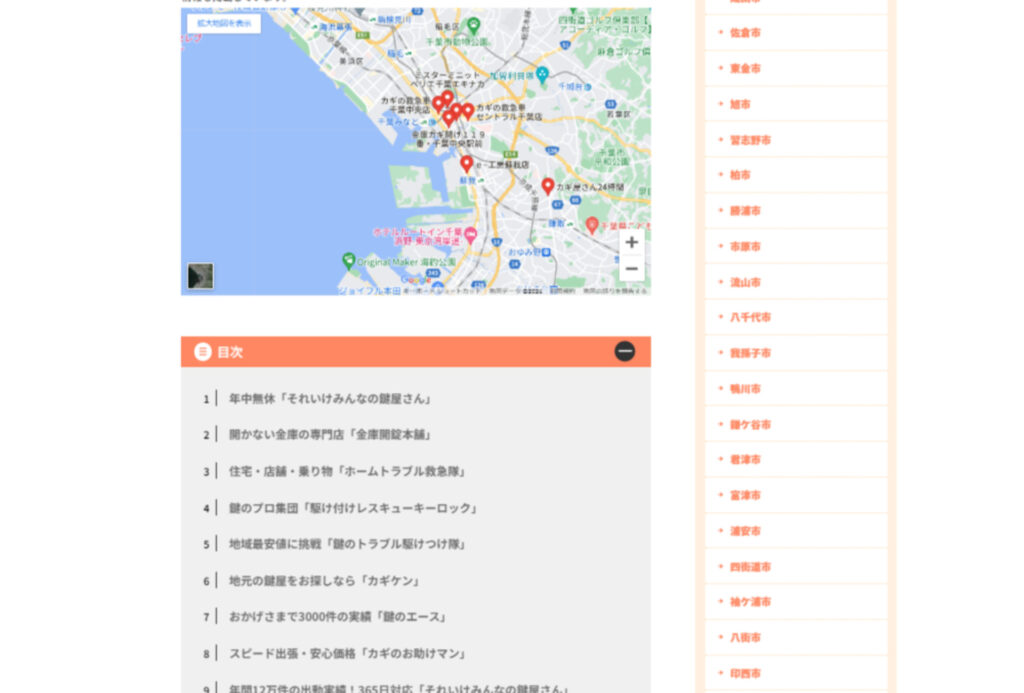Select the カギの救急車 千葉中央店 map pin
This screenshot has width=1024, height=693.
[x=438, y=103]
